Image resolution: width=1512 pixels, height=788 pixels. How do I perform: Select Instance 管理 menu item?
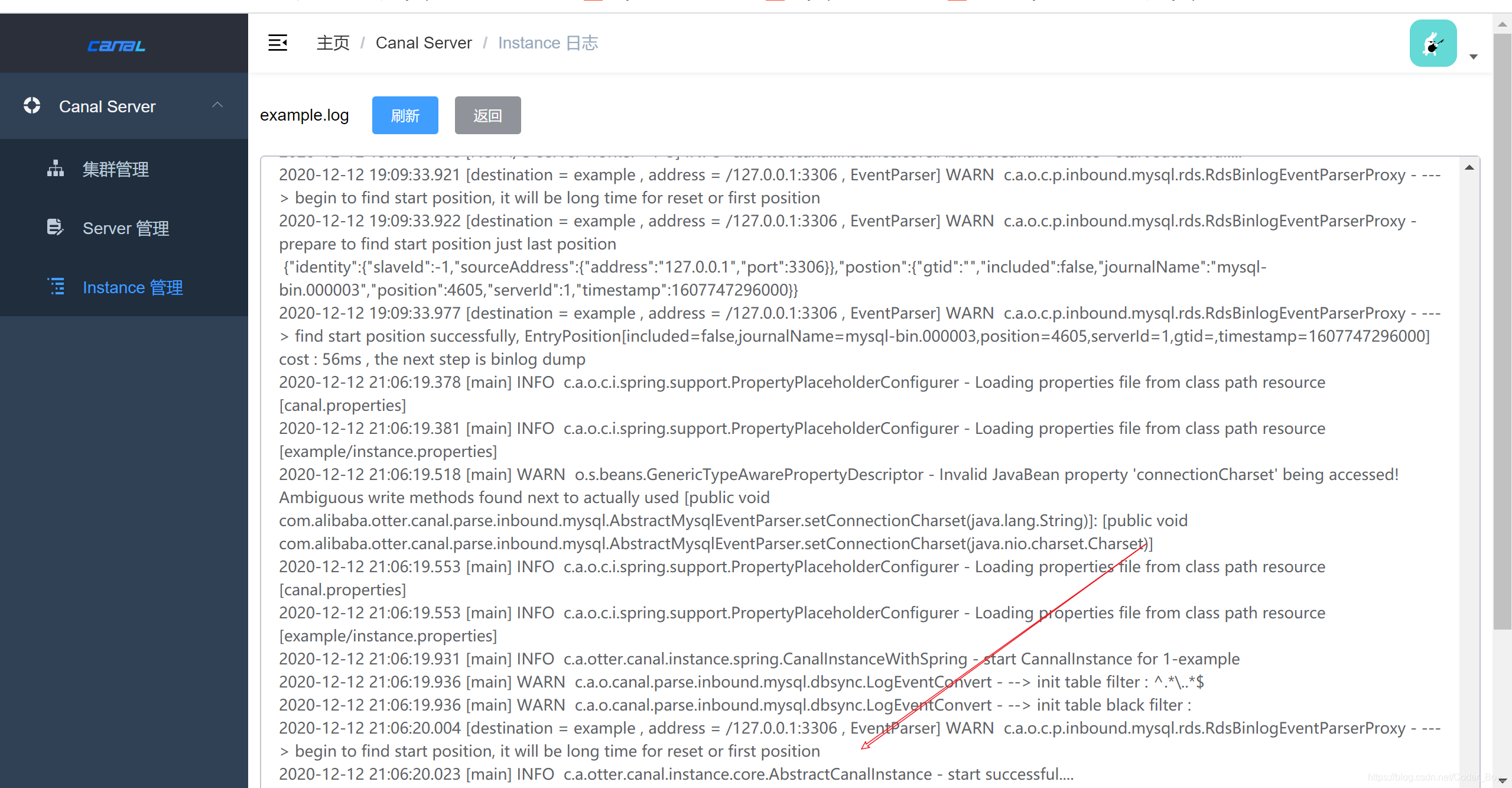pyautogui.click(x=124, y=287)
